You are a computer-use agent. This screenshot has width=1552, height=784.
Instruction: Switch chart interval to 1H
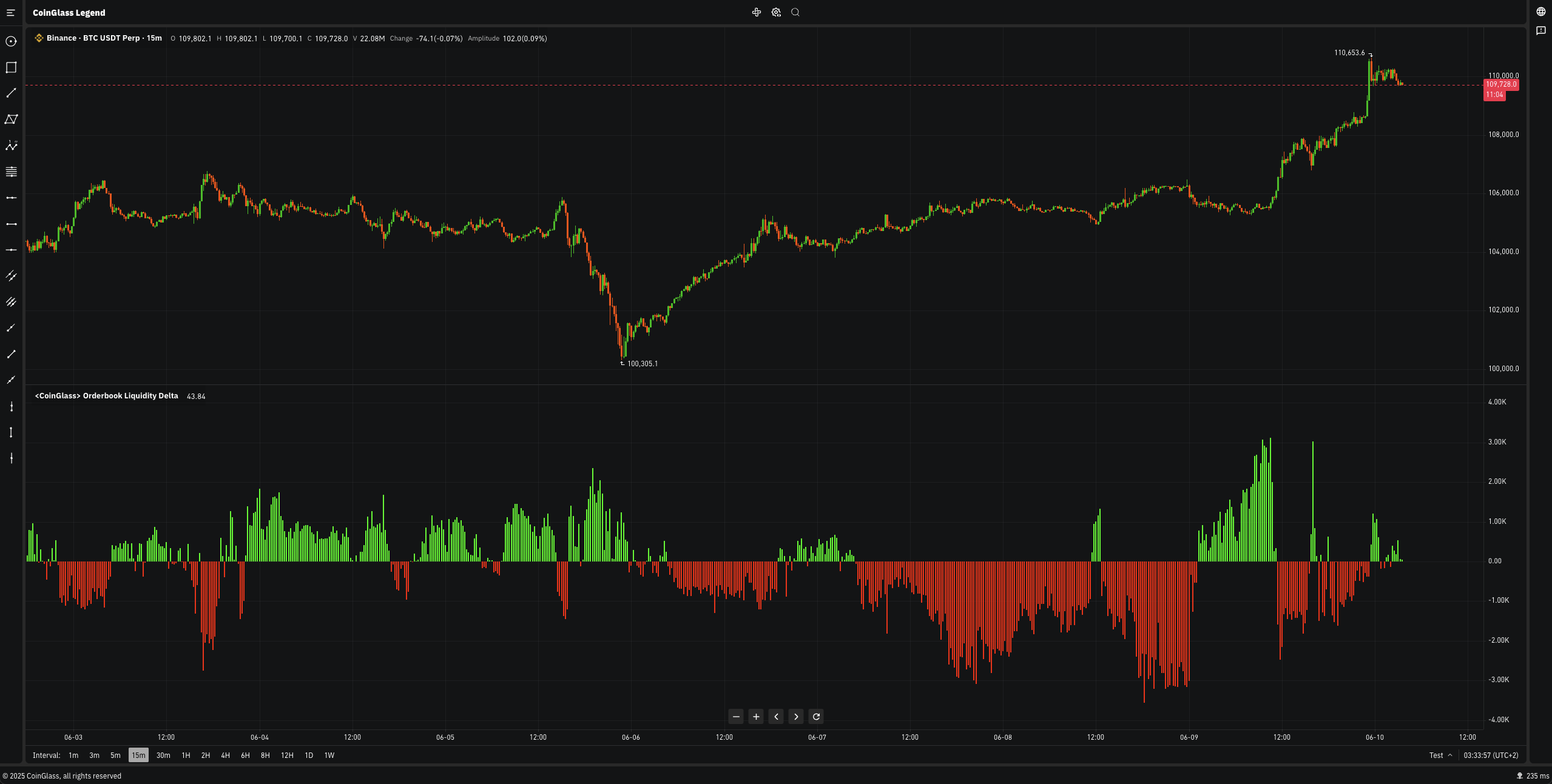(186, 755)
